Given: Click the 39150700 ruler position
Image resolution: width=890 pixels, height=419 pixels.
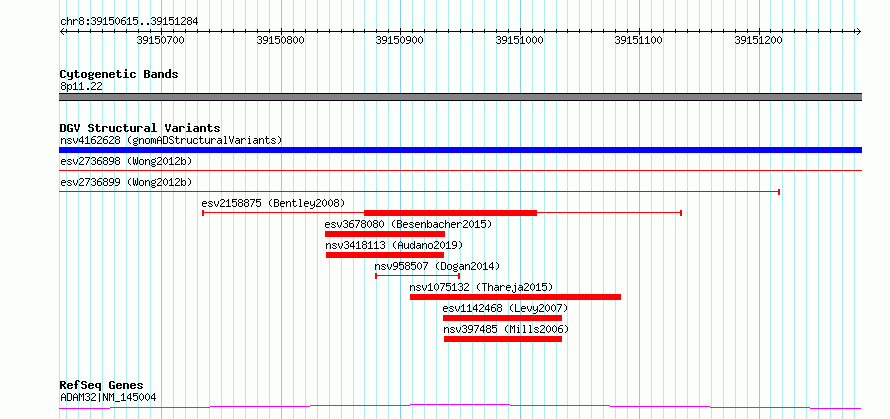Looking at the screenshot, I should click(161, 40).
